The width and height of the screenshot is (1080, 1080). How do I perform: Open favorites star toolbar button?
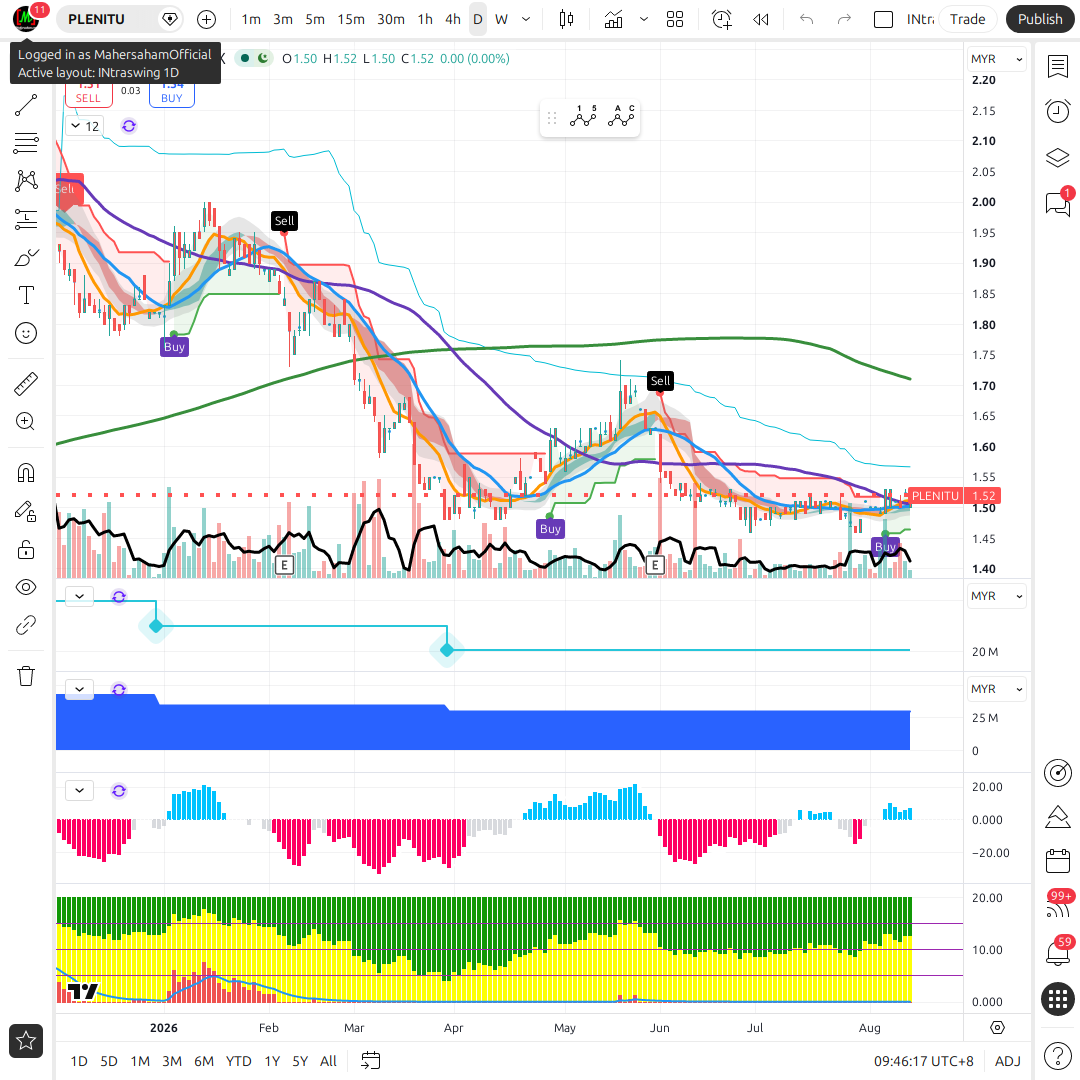(x=25, y=1041)
